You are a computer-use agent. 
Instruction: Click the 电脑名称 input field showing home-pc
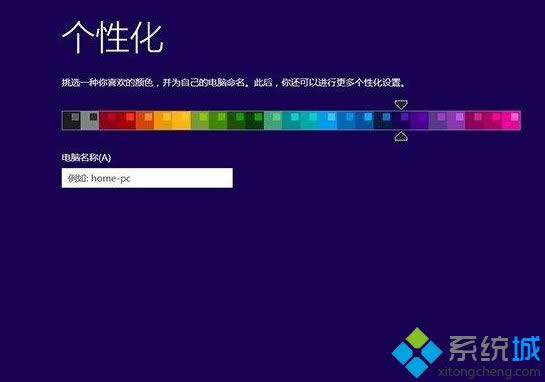point(147,178)
